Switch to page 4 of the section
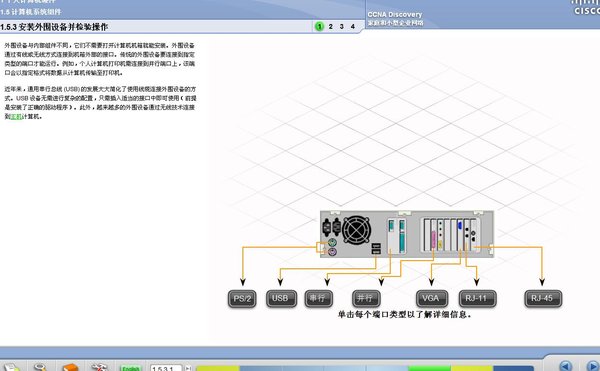The image size is (600, 371). click(x=353, y=26)
